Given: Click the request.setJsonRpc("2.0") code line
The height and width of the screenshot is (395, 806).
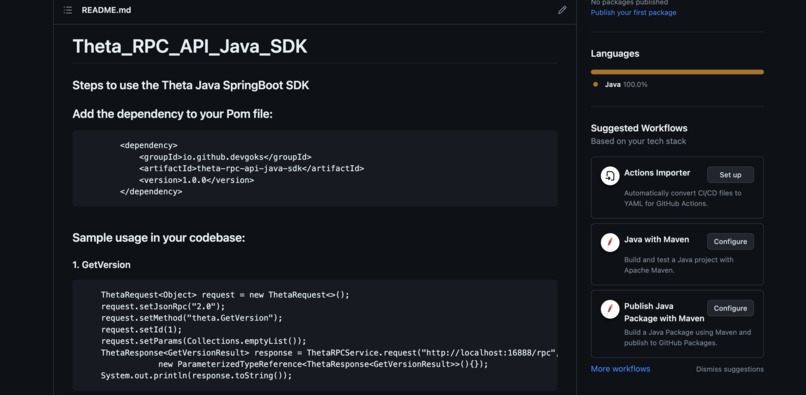Looking at the screenshot, I should (x=163, y=307).
